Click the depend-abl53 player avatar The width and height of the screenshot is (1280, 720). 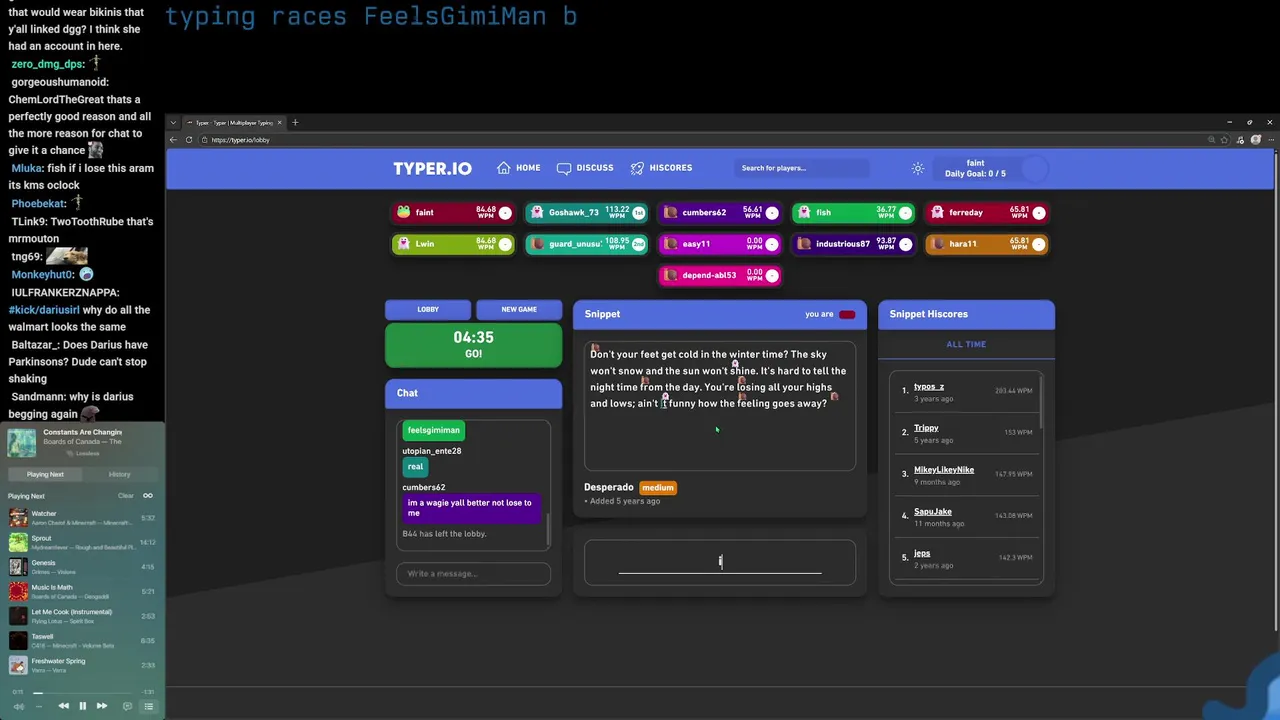671,275
